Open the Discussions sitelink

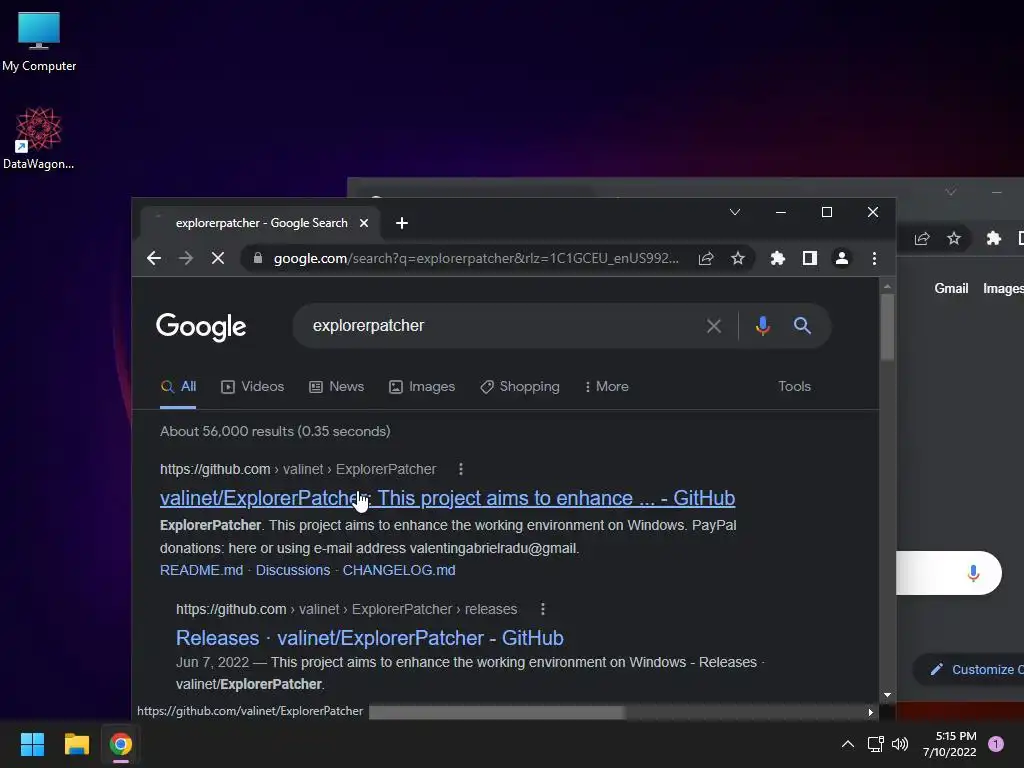click(x=293, y=570)
